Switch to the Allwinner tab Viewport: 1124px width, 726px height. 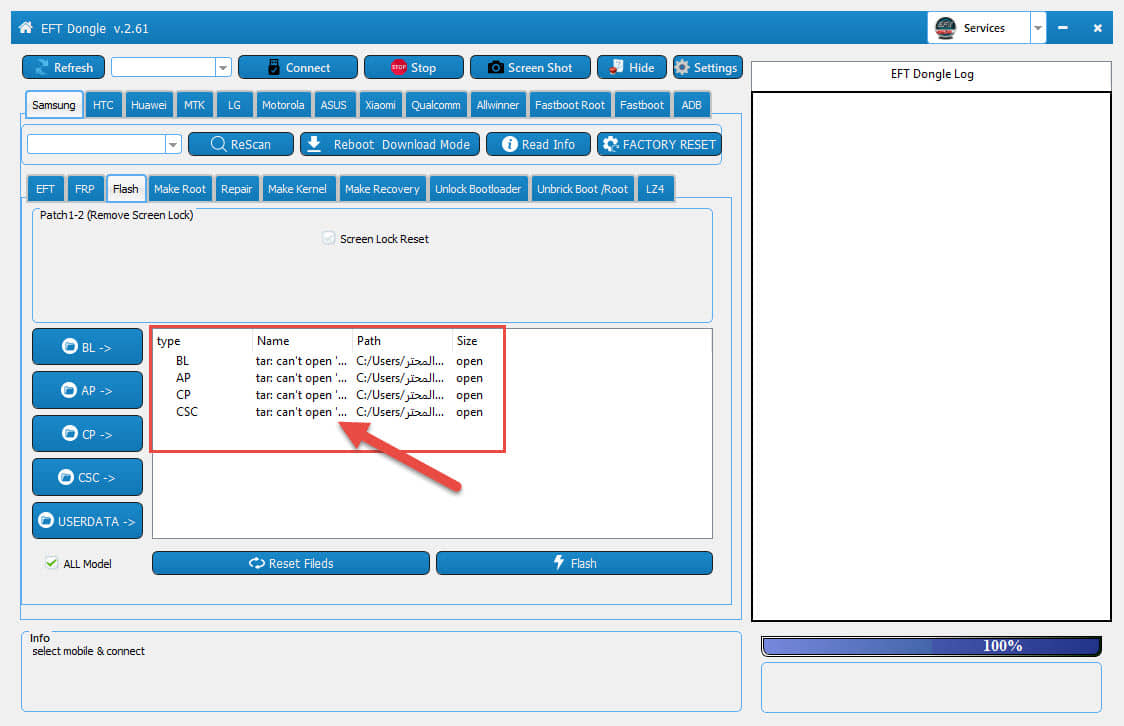[x=497, y=105]
